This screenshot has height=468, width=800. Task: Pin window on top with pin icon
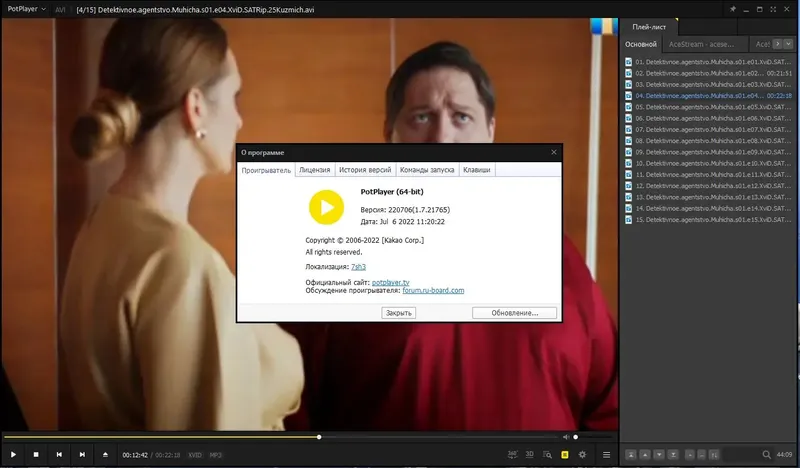click(x=733, y=9)
